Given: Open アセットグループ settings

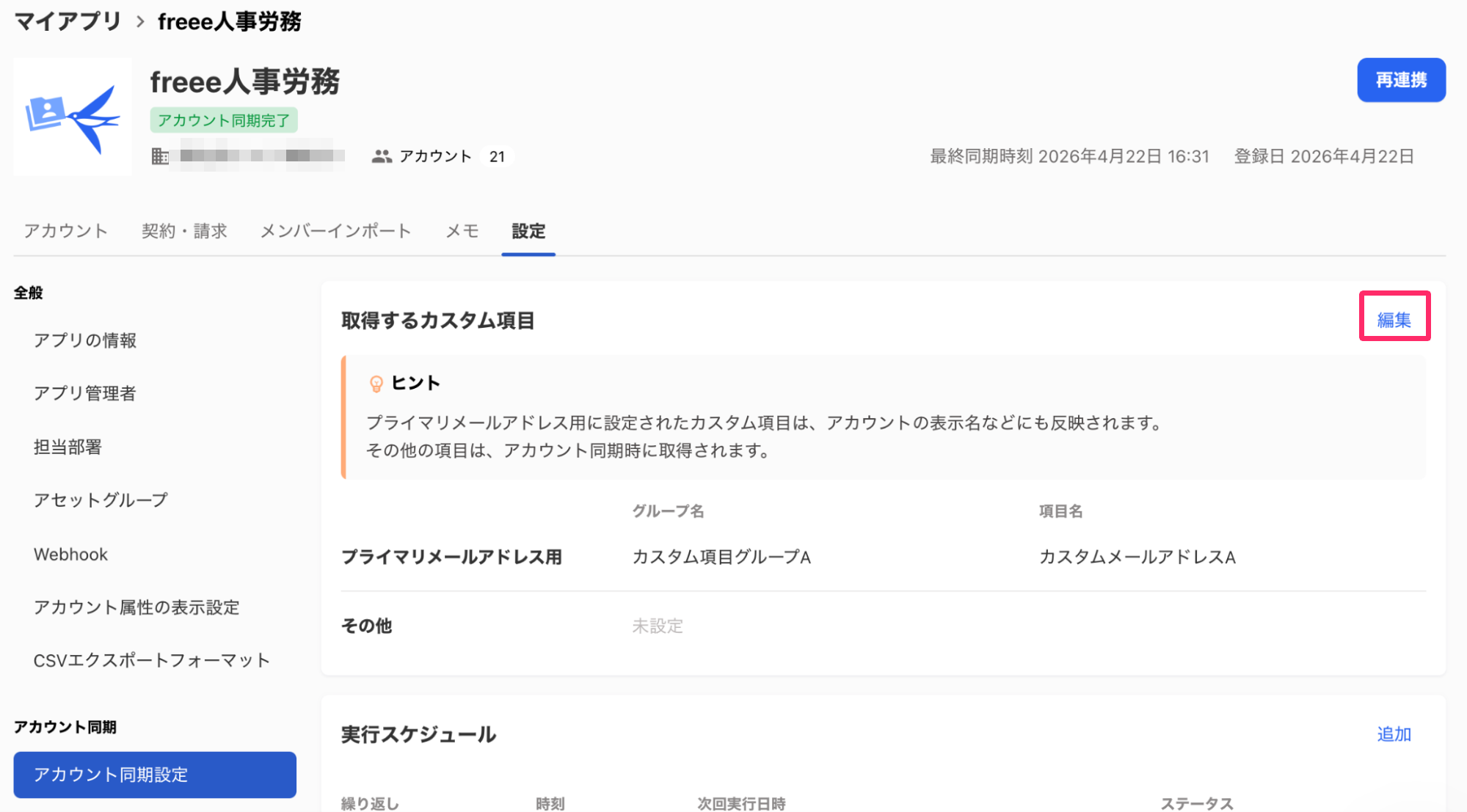Looking at the screenshot, I should (x=101, y=500).
